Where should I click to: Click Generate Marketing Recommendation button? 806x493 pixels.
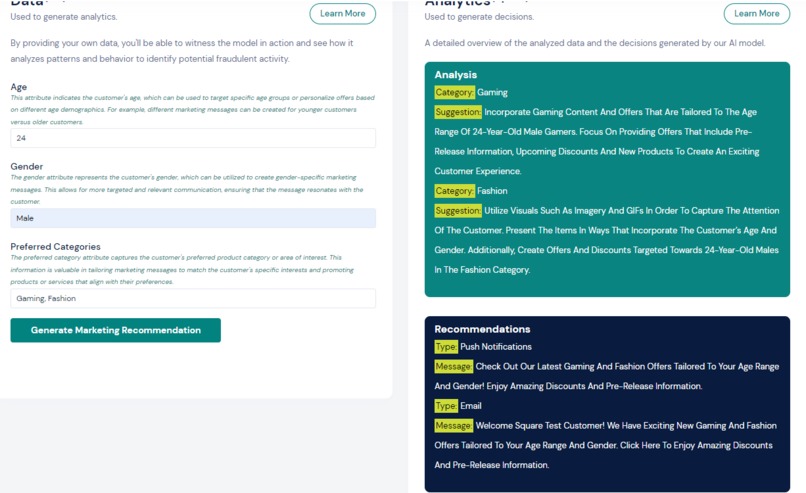(x=116, y=330)
